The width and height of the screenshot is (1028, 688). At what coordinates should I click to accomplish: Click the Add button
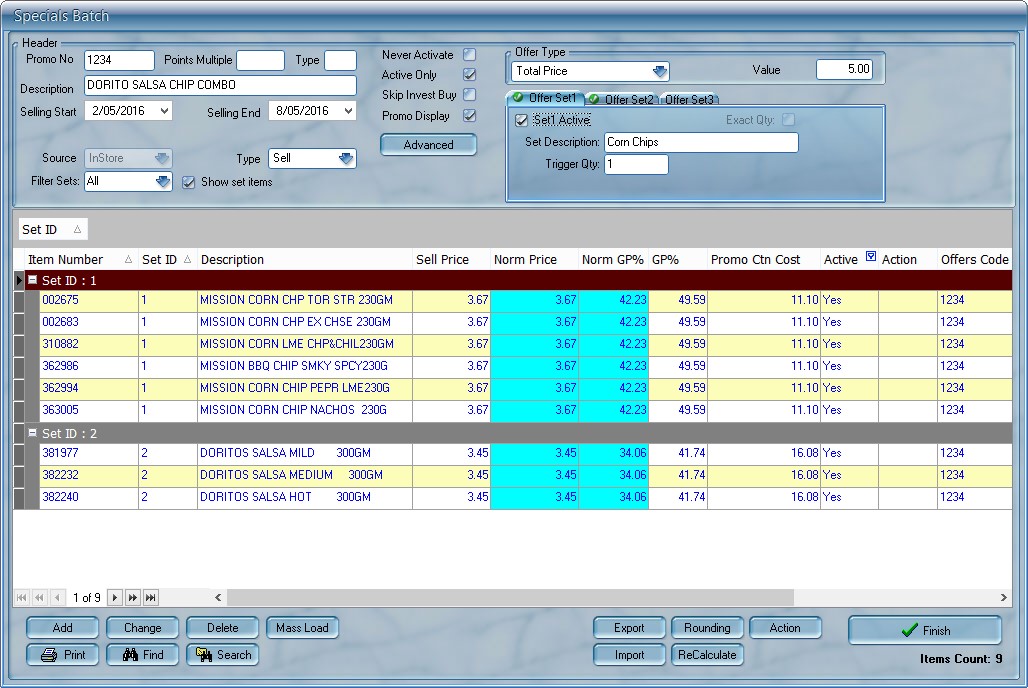tap(62, 628)
